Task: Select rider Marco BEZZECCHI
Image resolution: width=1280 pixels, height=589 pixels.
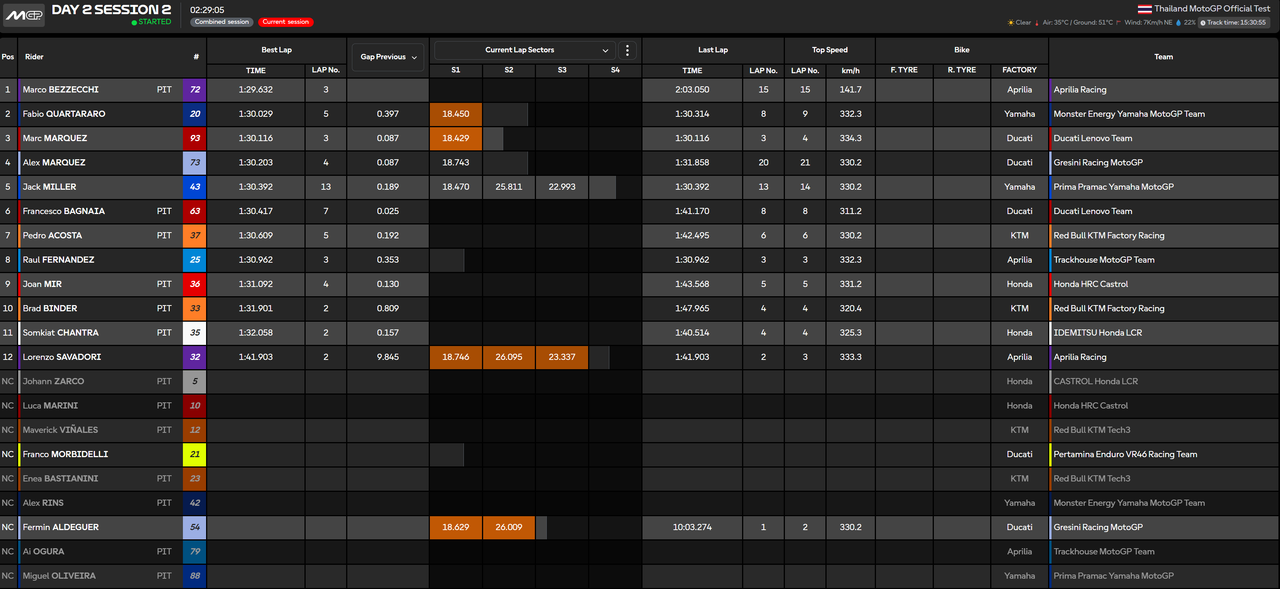Action: (x=61, y=90)
